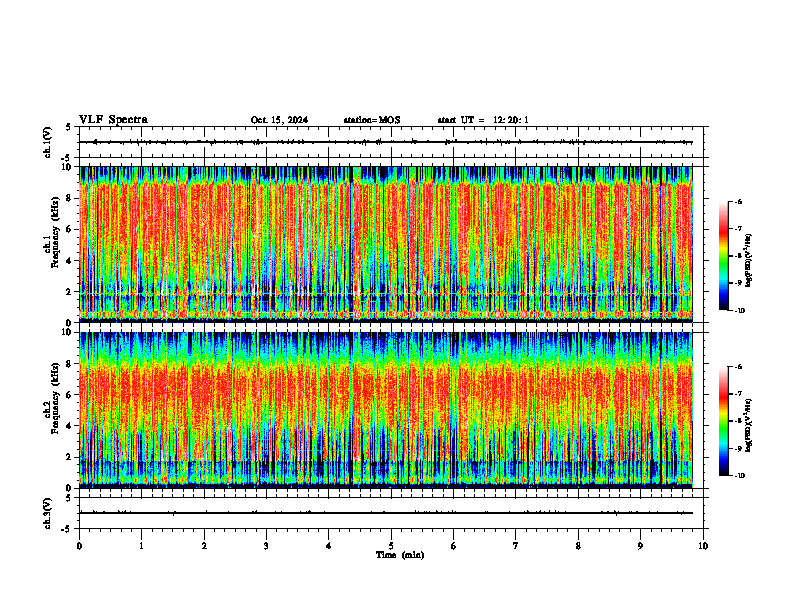Screen dimensions: 792x612
Task: Select the date text "Oct. 15, 2024"
Action: tap(279, 120)
